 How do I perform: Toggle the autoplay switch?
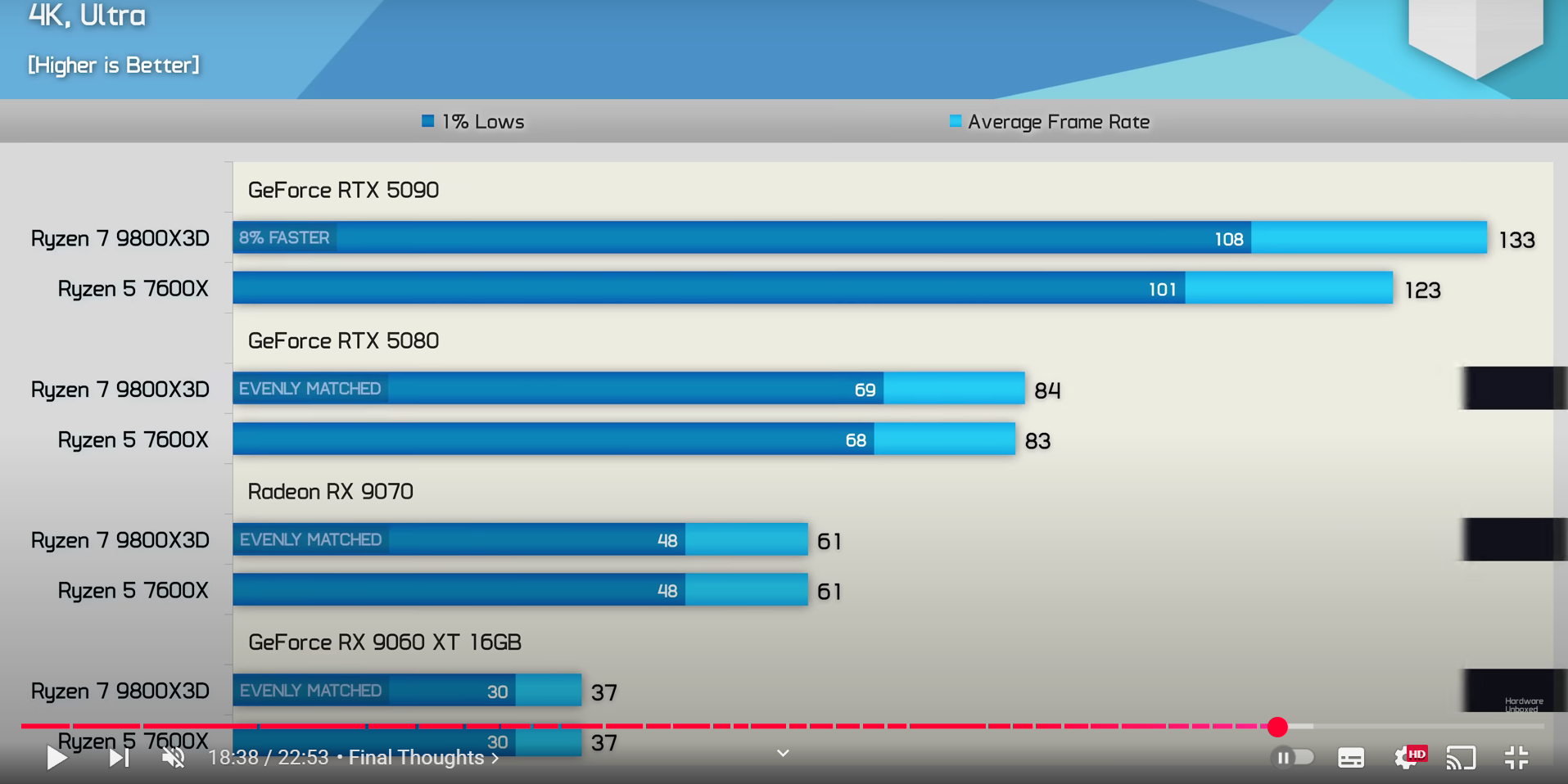pyautogui.click(x=1292, y=758)
